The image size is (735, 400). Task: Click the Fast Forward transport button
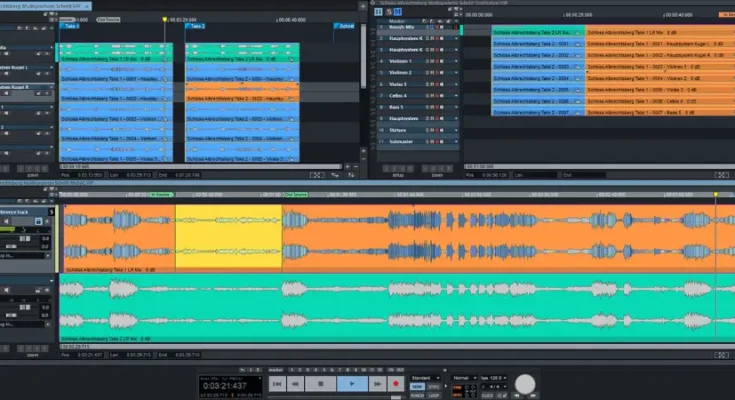tap(378, 383)
